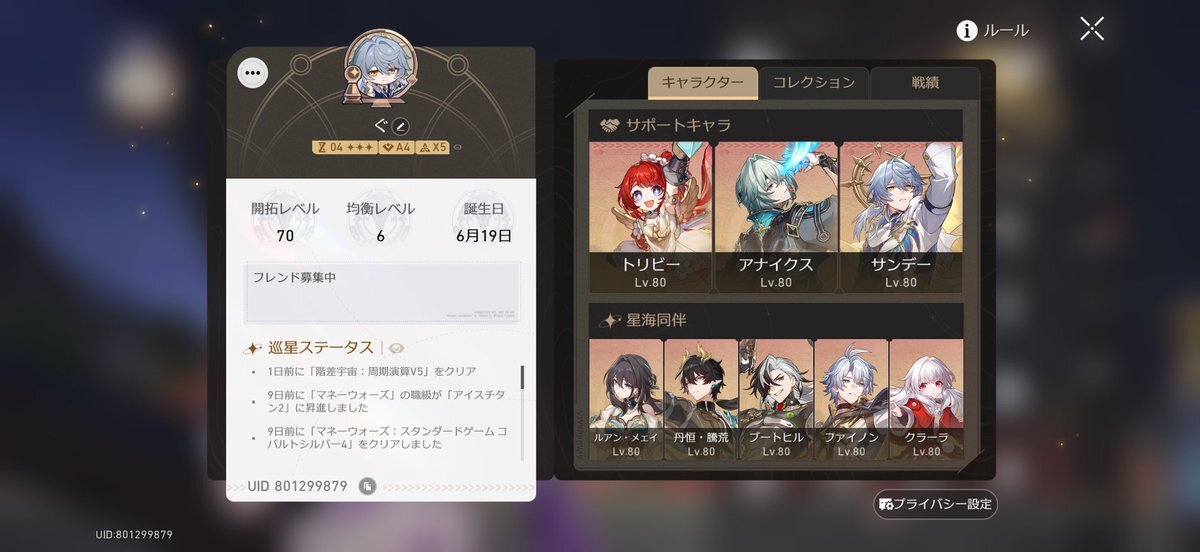Open プライバシー設定 button
The width and height of the screenshot is (1200, 552).
coord(936,504)
